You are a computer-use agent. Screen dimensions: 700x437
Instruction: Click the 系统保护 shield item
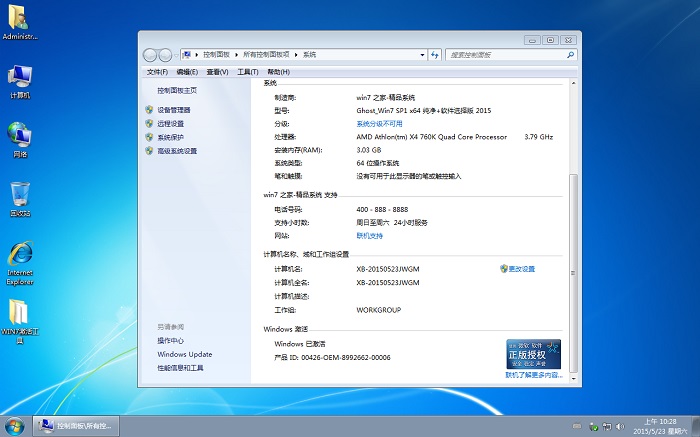[x=170, y=137]
